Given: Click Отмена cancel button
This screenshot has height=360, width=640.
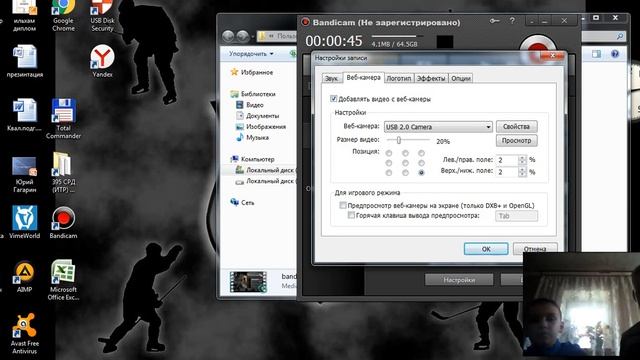Looking at the screenshot, I should click(x=535, y=249).
